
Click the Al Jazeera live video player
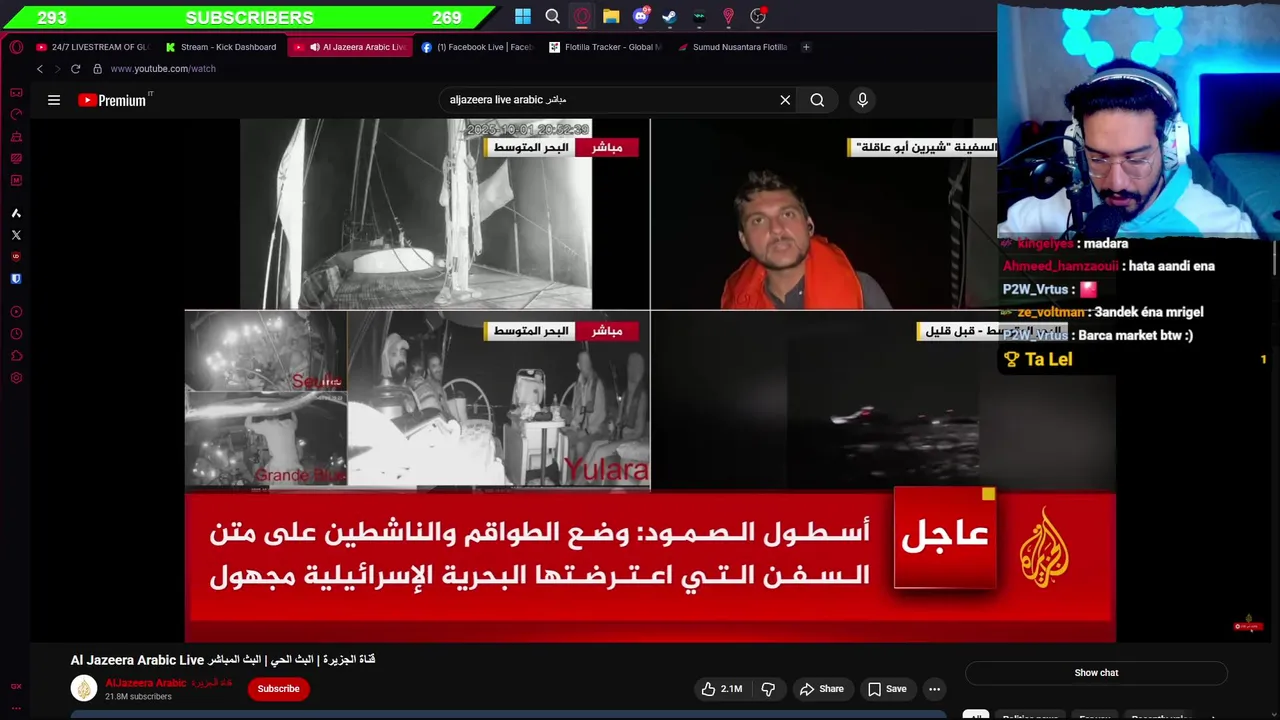pos(650,380)
